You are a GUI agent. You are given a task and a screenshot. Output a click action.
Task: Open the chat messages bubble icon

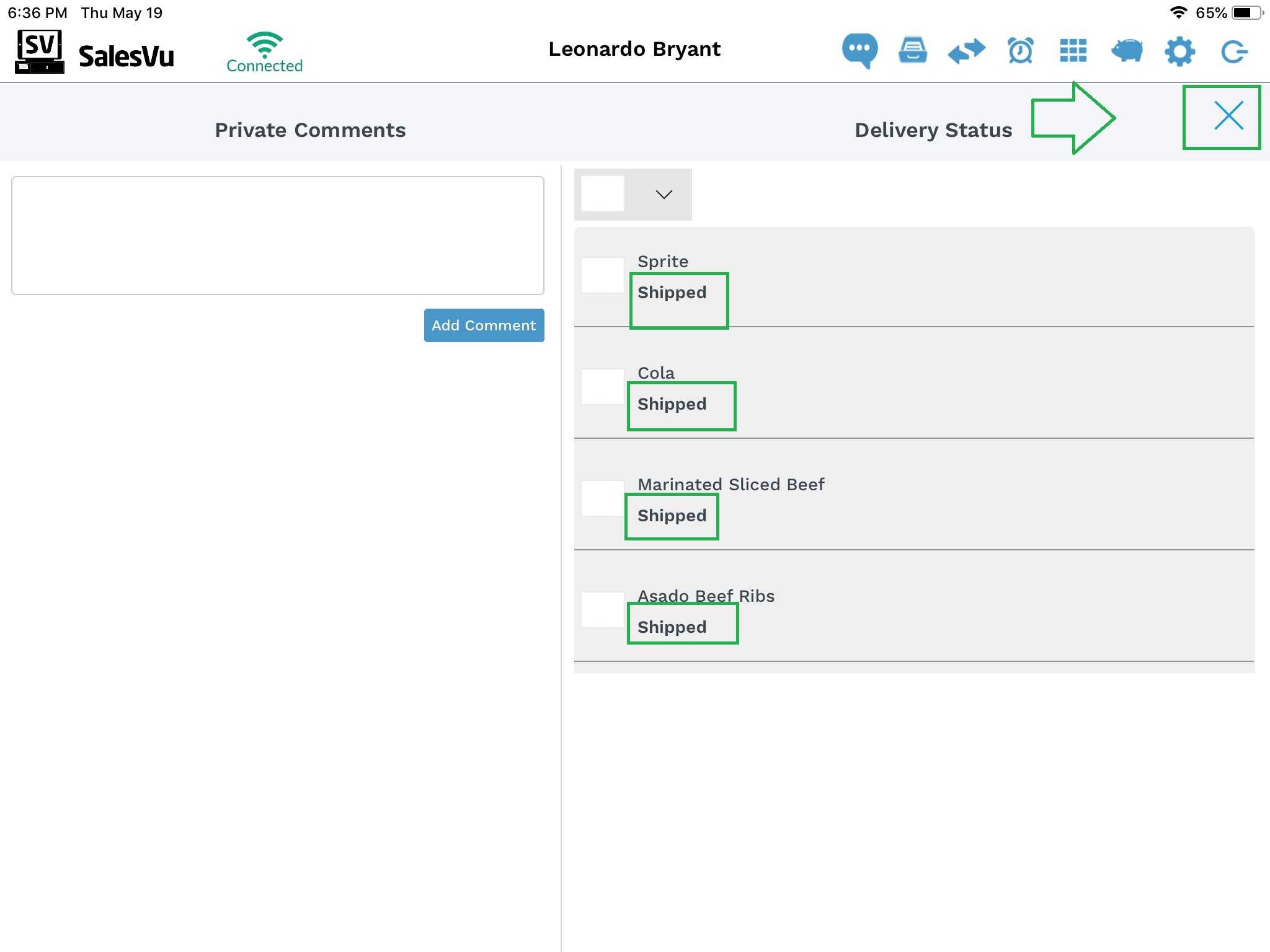[x=859, y=50]
